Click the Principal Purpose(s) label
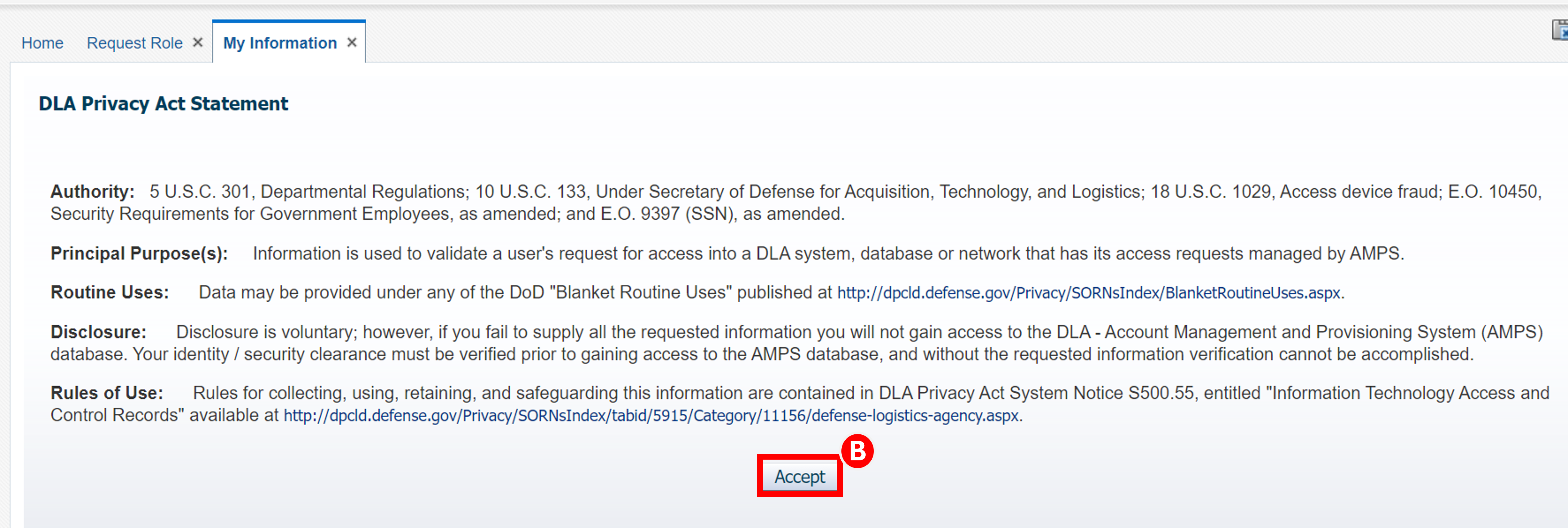Image resolution: width=1568 pixels, height=528 pixels. (x=140, y=253)
